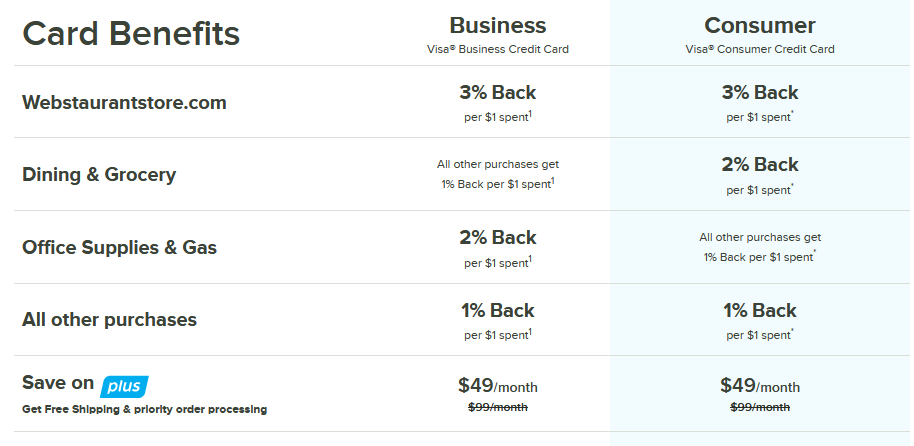Screen dimensions: 914x446
Task: Click the blue Plus badge icon
Action: [x=124, y=385]
